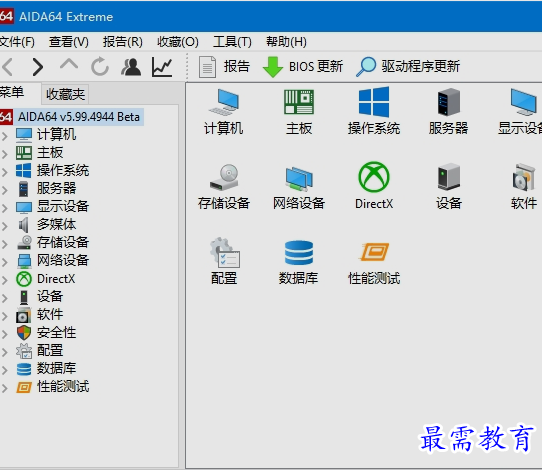Open the 存储设备 disk icon in main panel
542x470 pixels.
click(224, 187)
